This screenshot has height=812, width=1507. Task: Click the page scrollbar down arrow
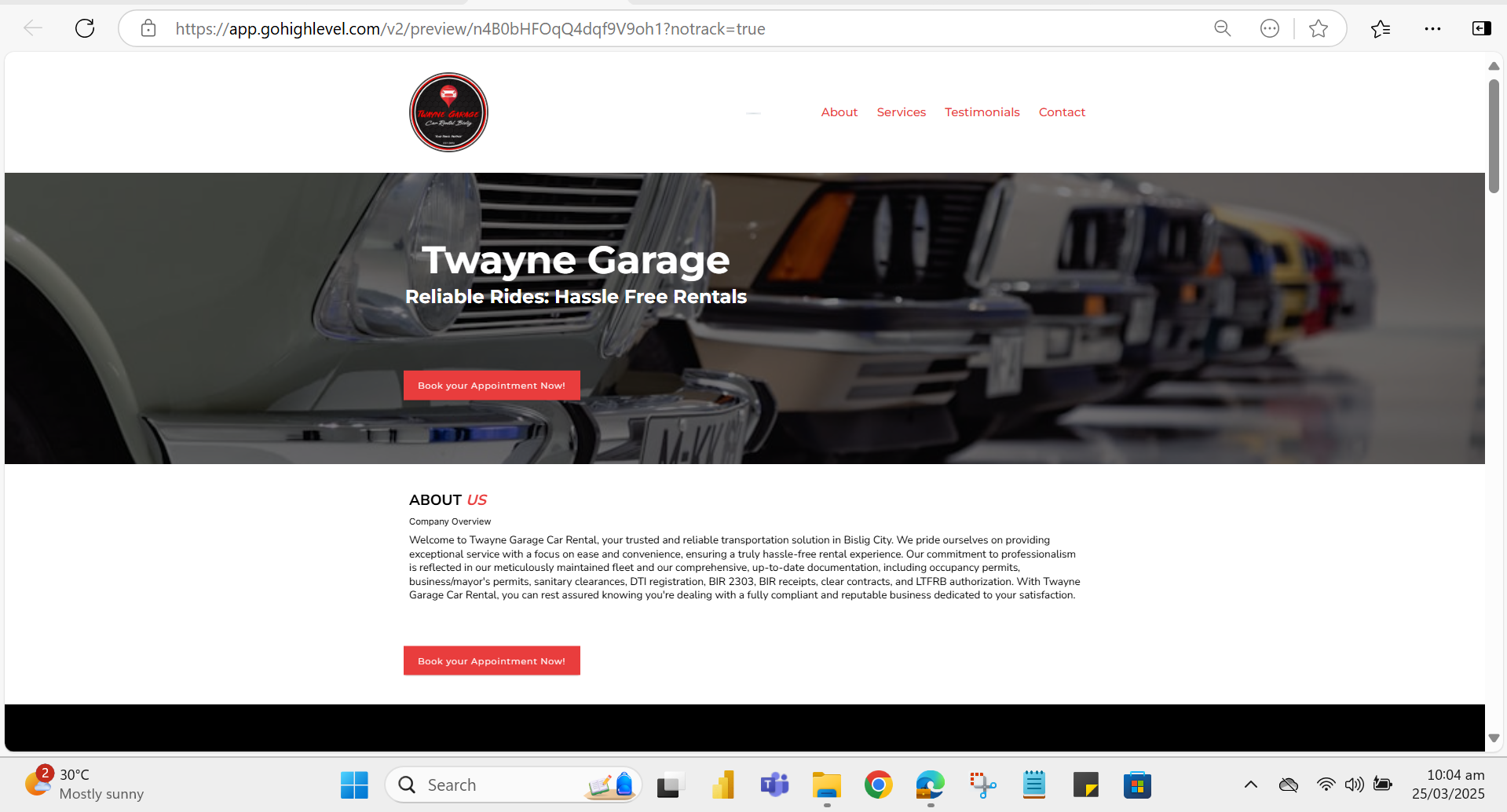pyautogui.click(x=1494, y=738)
